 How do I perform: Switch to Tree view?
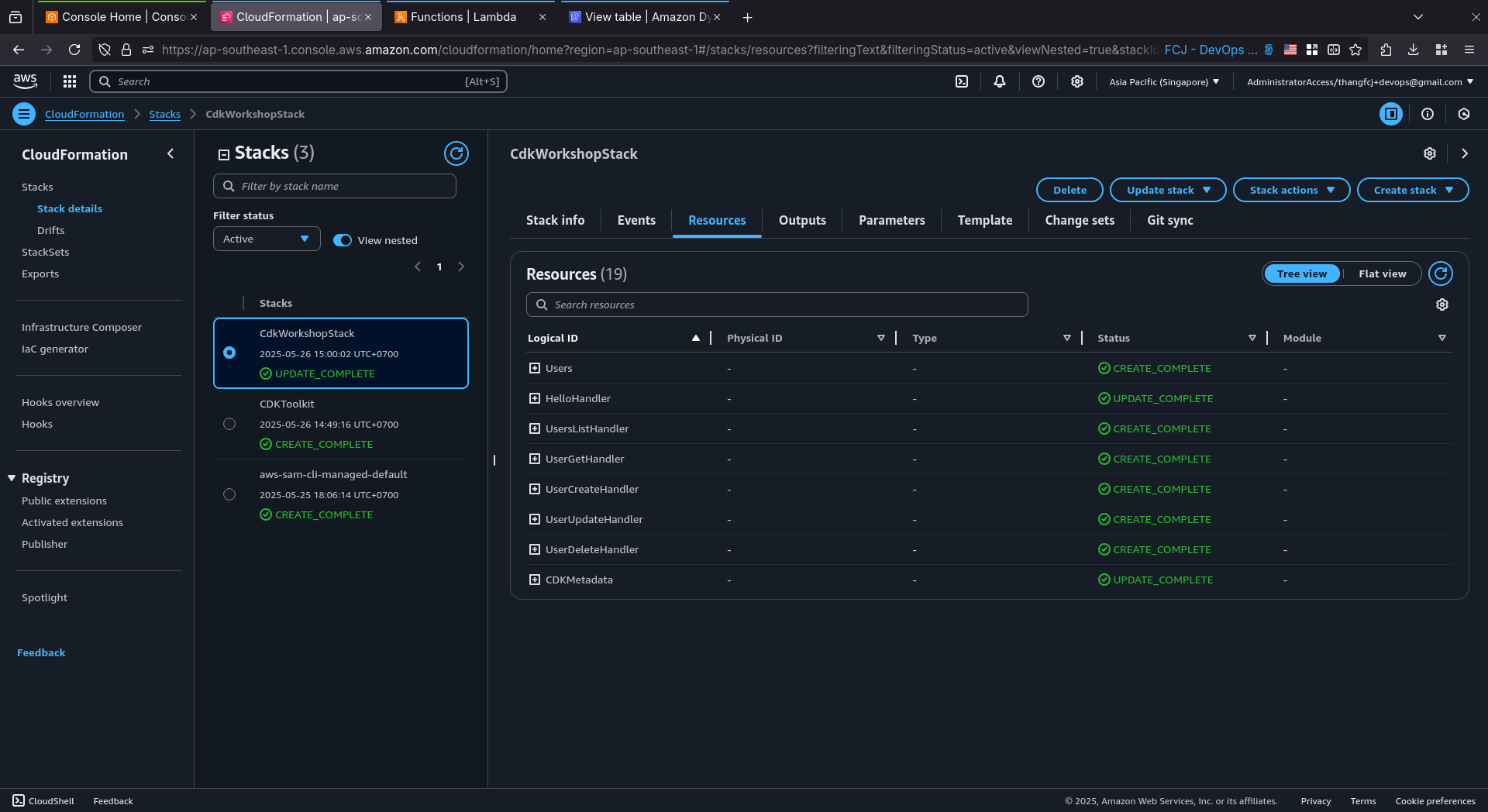tap(1302, 274)
